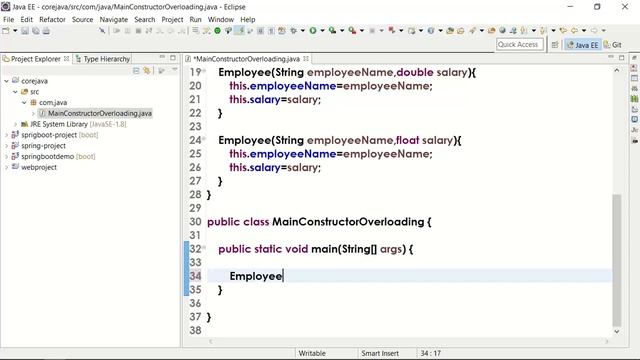Image resolution: width=640 pixels, height=360 pixels.
Task: Click the Debug gear-shaped icon
Action: [293, 31]
